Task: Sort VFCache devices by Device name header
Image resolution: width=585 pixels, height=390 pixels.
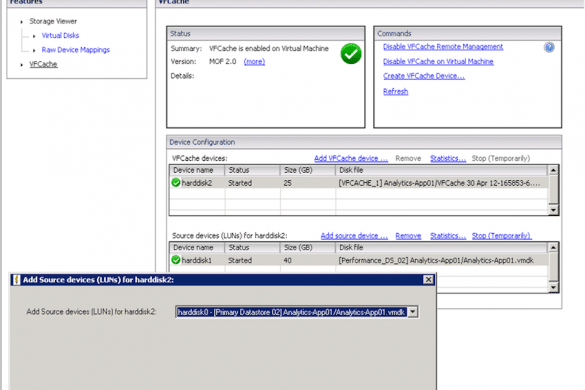Action: tap(197, 170)
